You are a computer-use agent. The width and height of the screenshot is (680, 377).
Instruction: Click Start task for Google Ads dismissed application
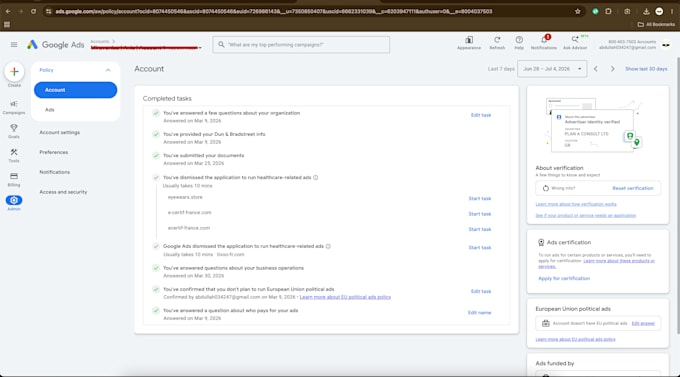click(480, 248)
